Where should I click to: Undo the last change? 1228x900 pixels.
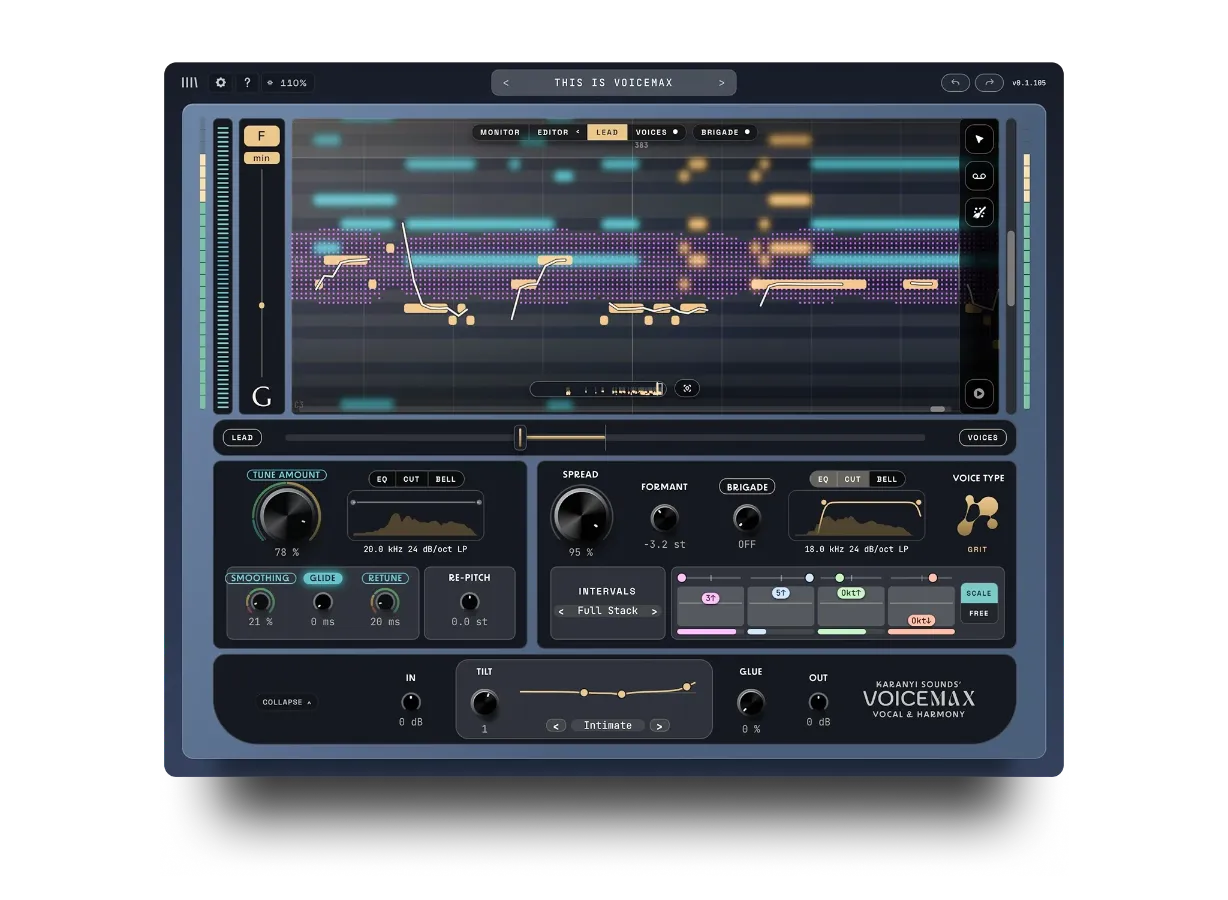[955, 83]
